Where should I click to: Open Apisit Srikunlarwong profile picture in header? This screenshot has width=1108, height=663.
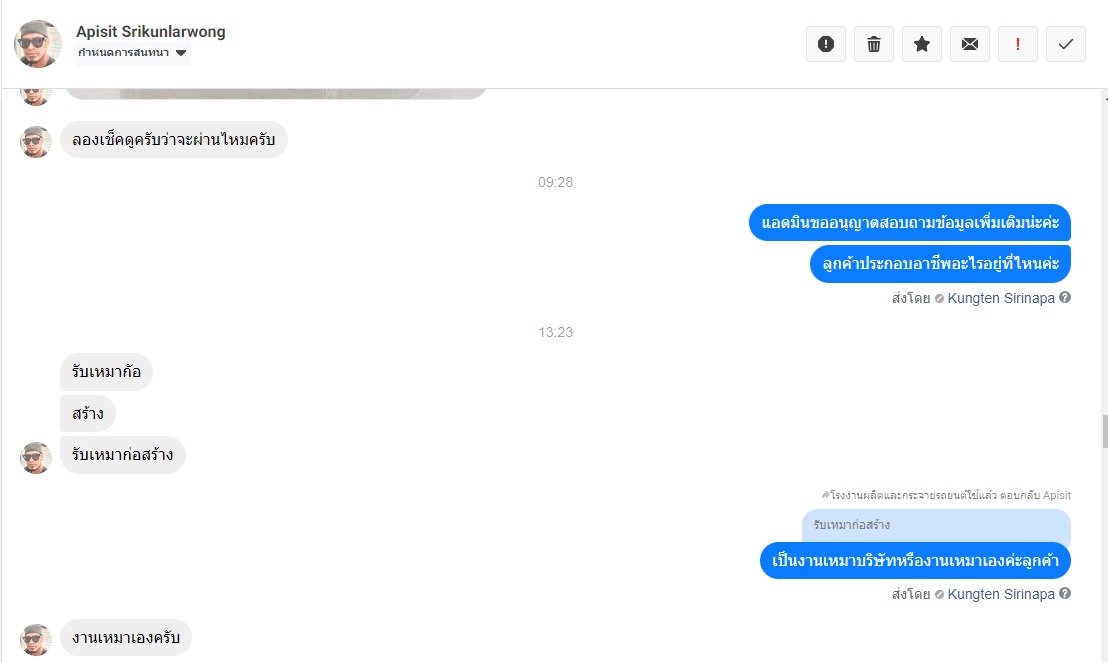click(x=37, y=44)
